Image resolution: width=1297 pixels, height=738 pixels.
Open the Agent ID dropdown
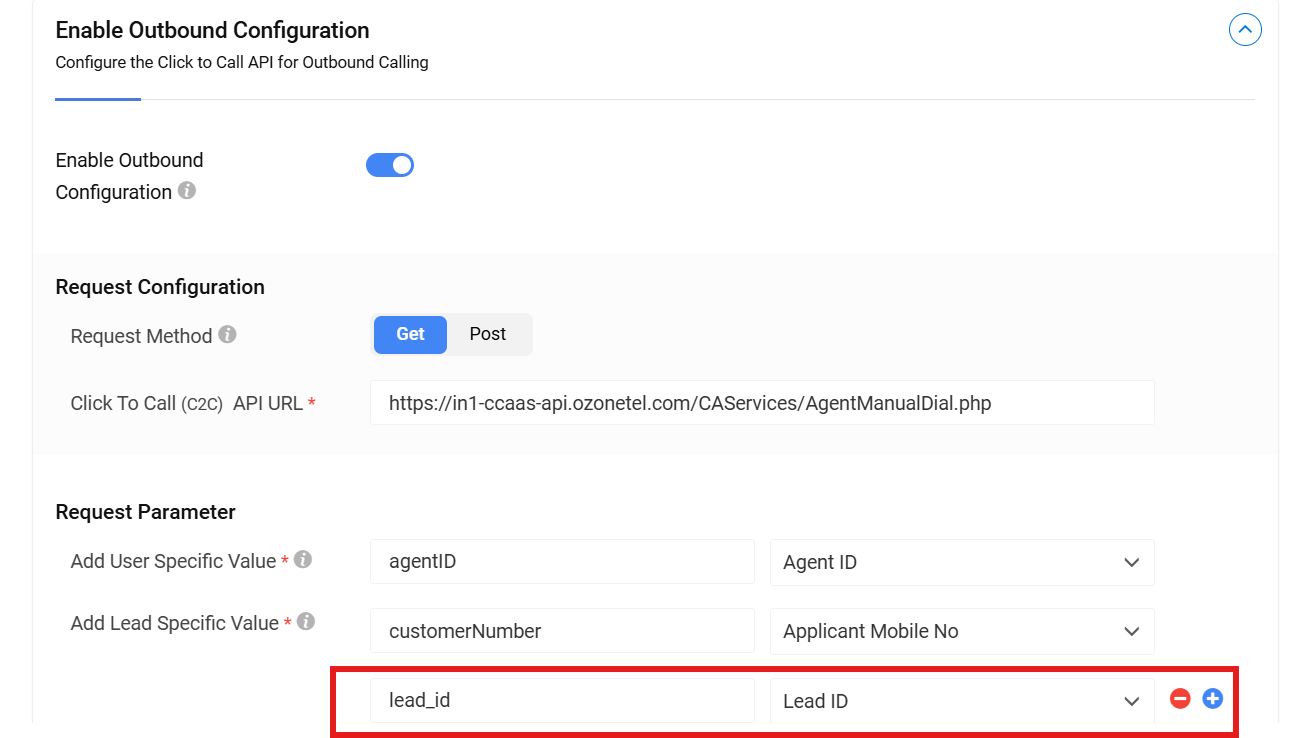point(961,562)
